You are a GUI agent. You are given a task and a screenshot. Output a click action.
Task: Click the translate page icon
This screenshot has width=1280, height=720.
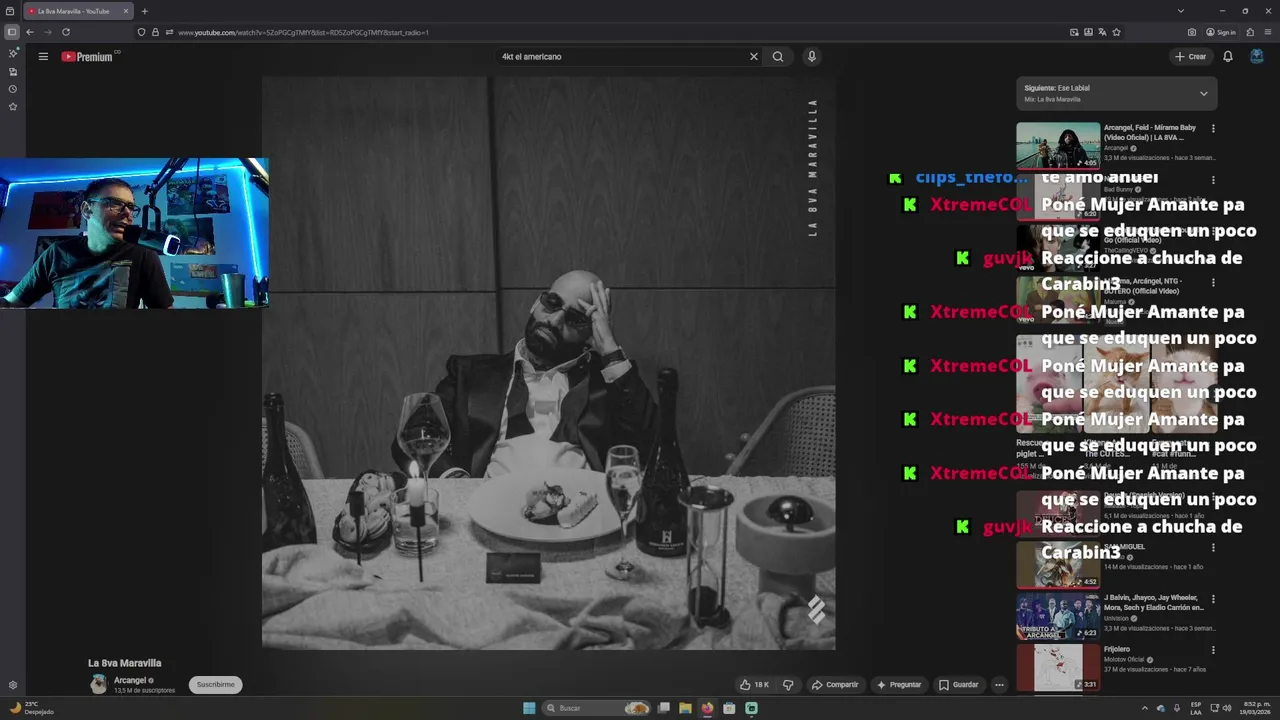coord(1102,32)
